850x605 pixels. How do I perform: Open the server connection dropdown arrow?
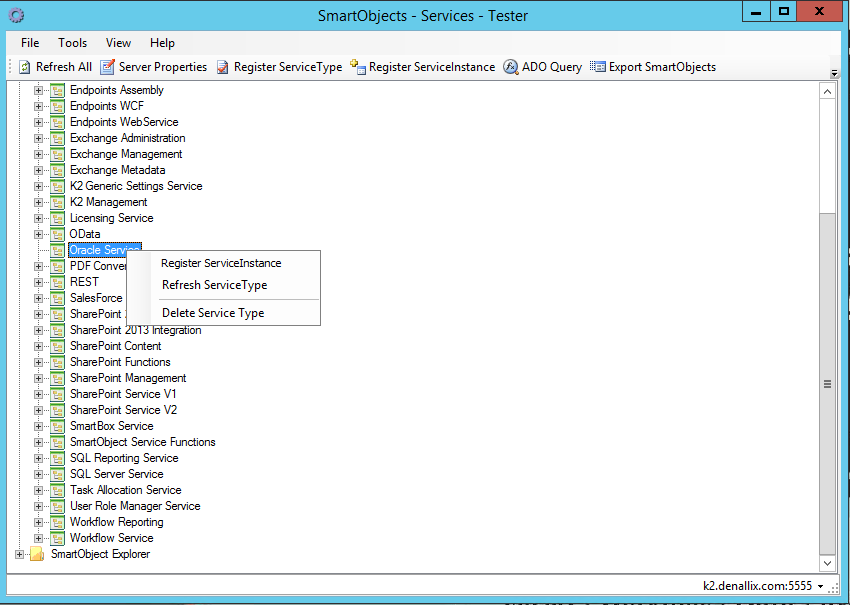click(x=820, y=587)
